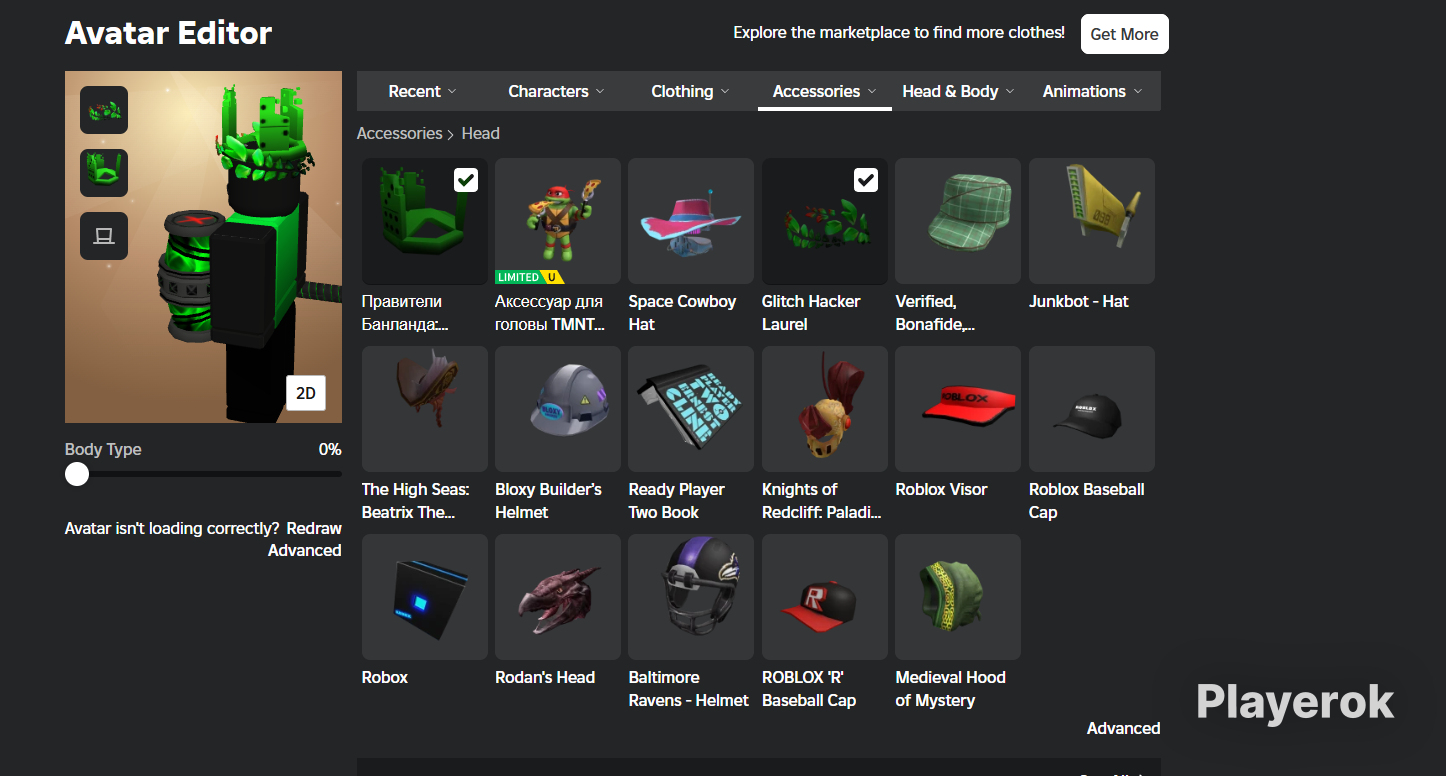This screenshot has height=776, width=1446.
Task: Click the Body Type 0% value
Action: coord(330,449)
